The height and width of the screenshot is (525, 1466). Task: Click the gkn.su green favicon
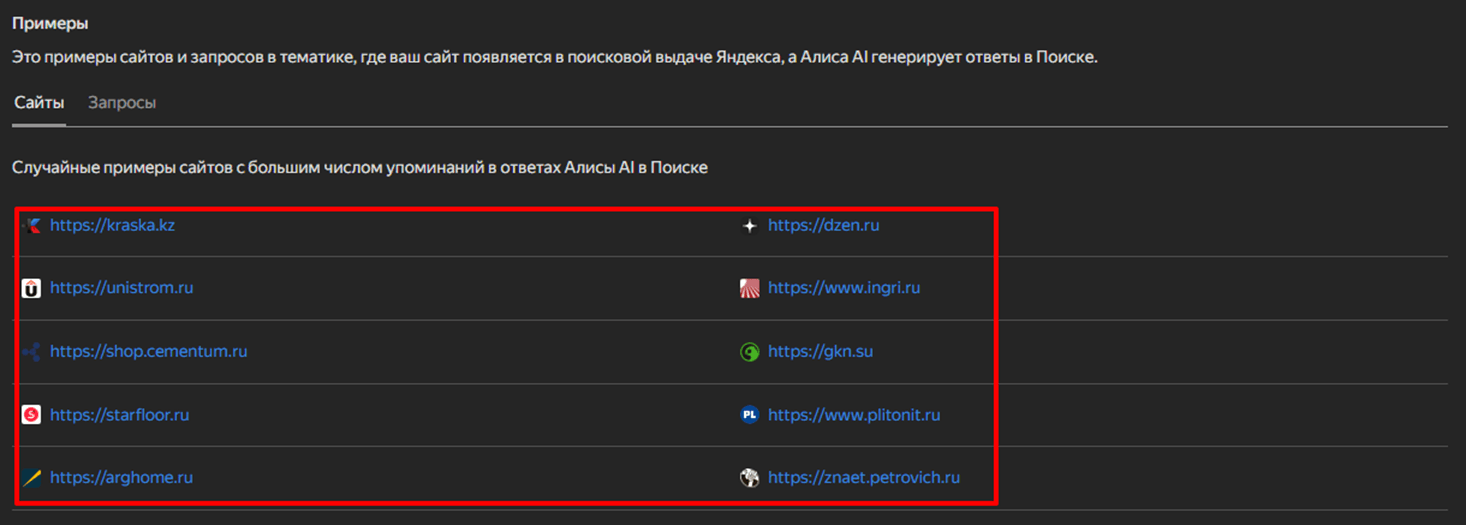[749, 352]
